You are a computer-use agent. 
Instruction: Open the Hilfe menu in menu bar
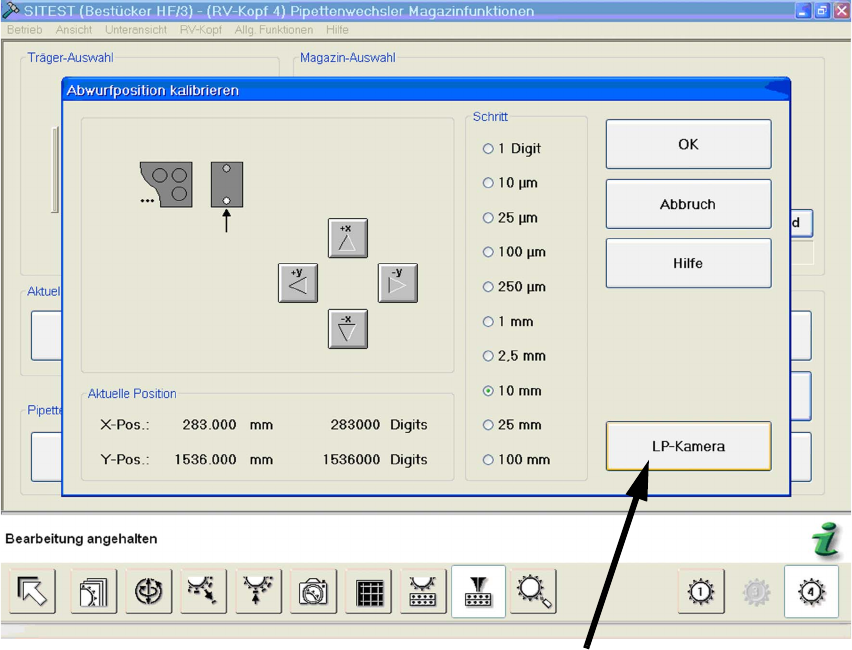(x=337, y=30)
